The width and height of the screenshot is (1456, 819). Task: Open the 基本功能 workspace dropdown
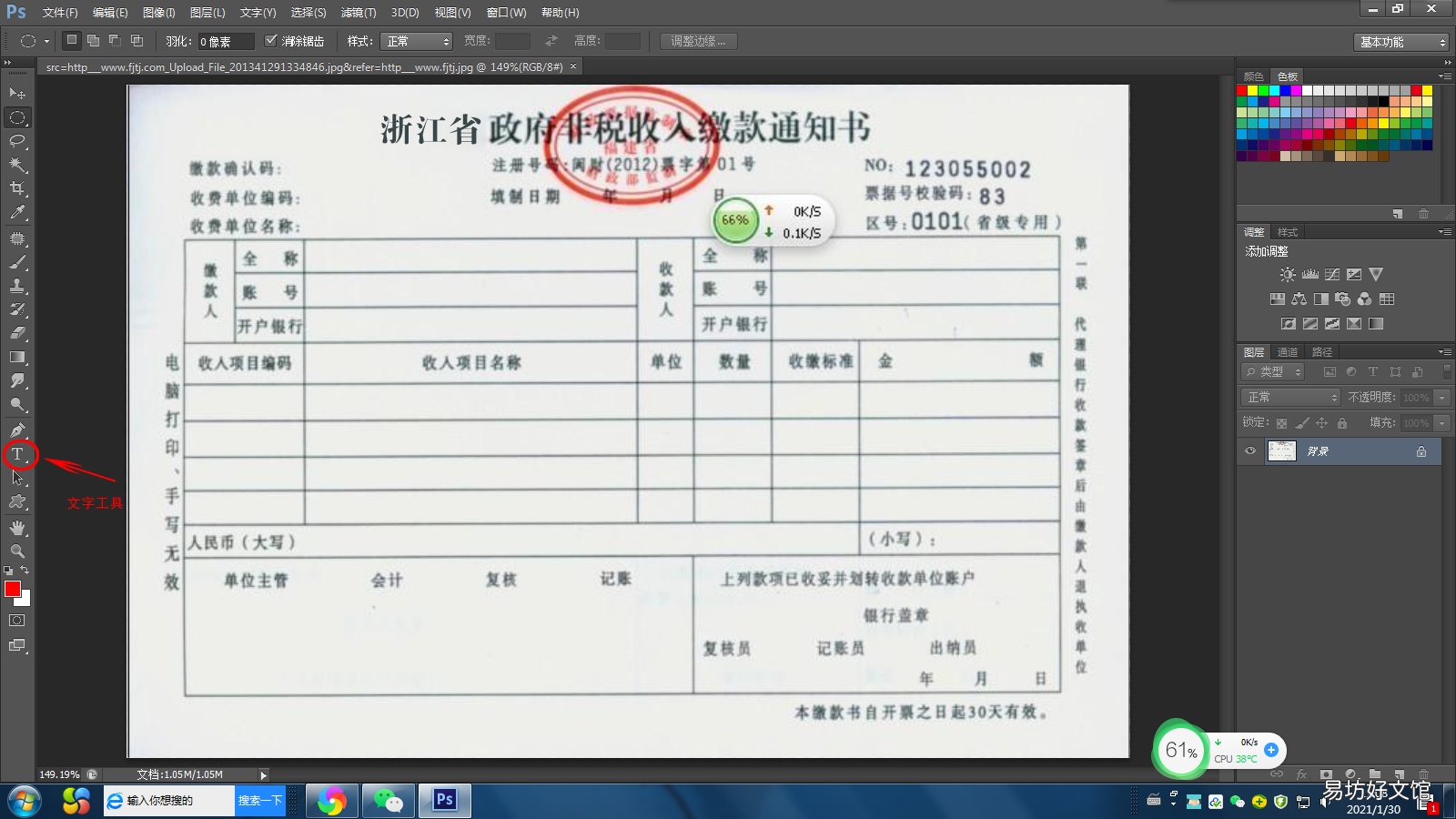(1400, 42)
